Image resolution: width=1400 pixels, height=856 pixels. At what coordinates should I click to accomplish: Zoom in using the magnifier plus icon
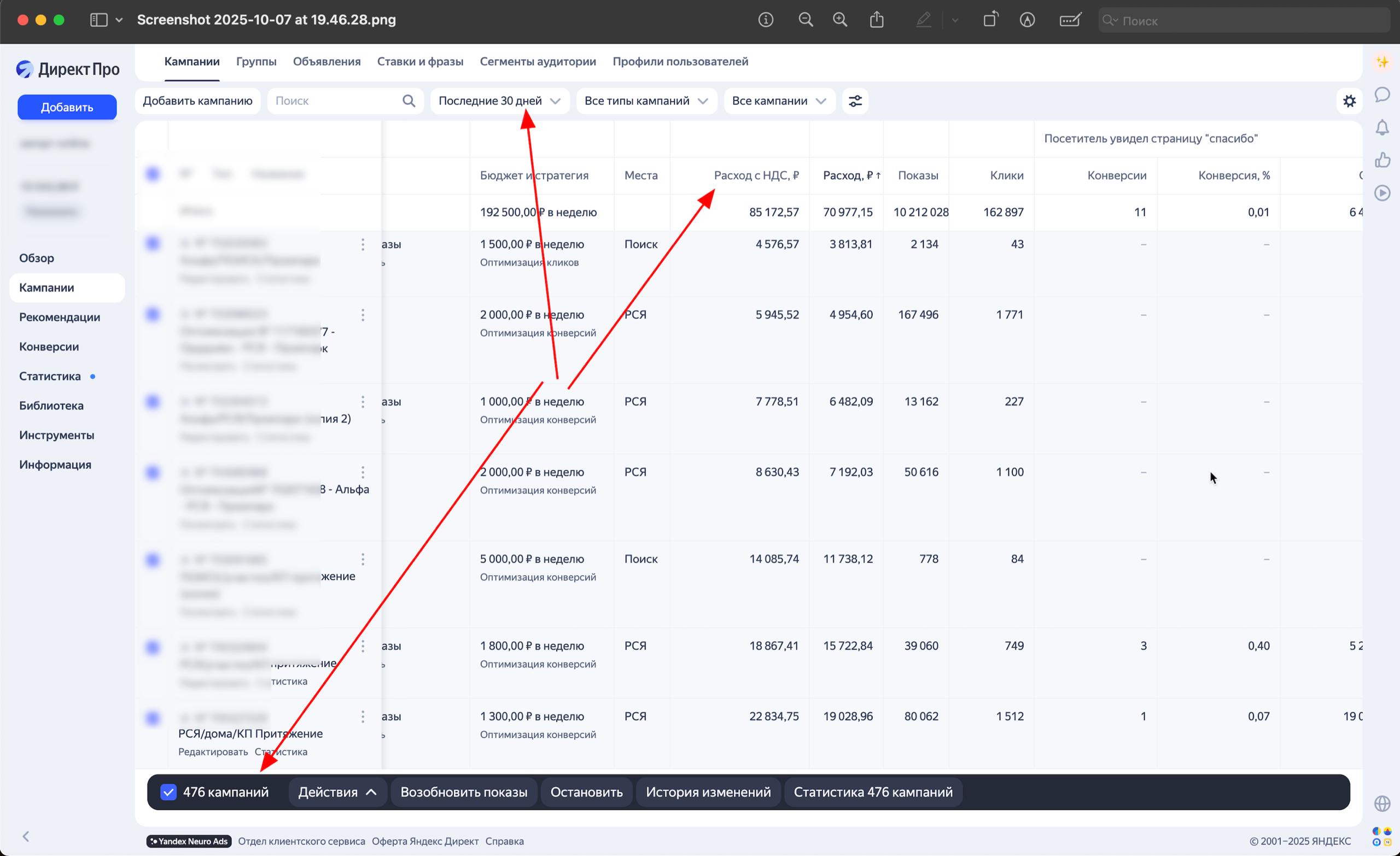840,20
